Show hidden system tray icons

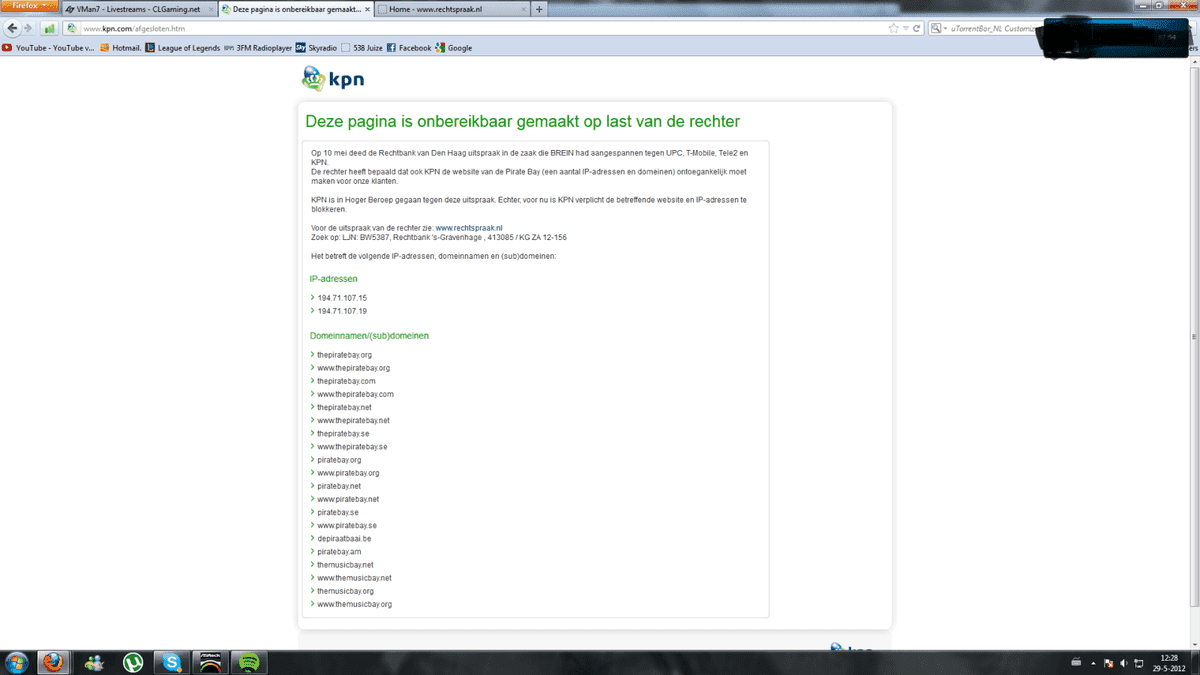coord(1093,663)
